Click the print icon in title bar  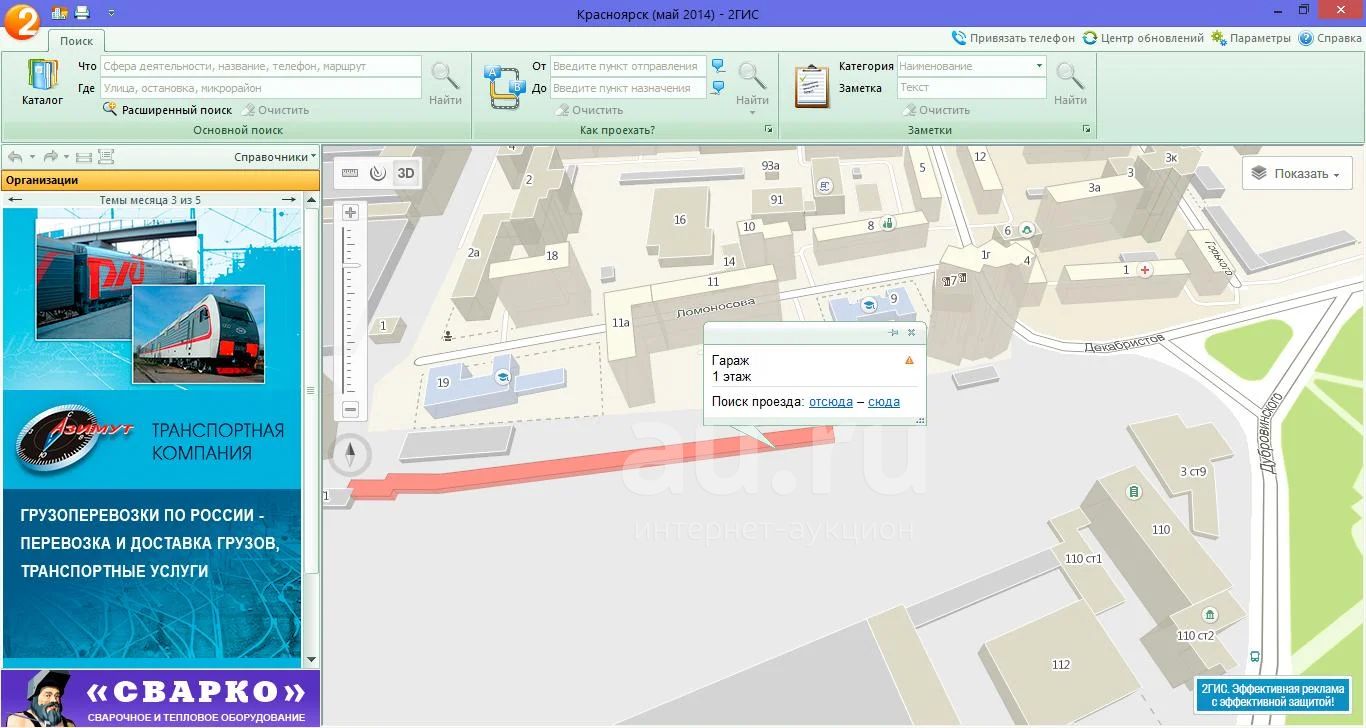(82, 12)
